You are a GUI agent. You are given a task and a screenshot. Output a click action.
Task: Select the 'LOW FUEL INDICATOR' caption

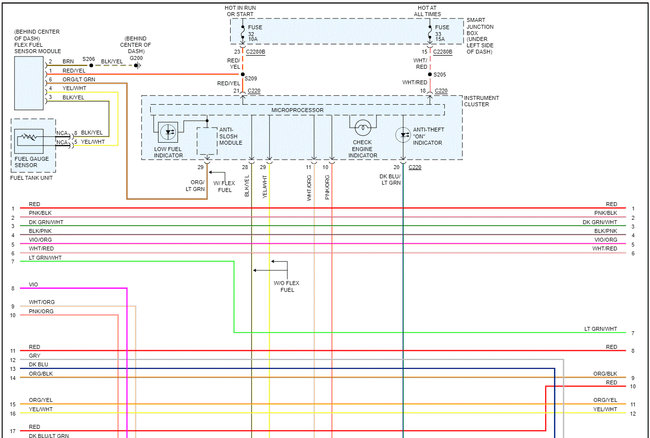coord(168,152)
